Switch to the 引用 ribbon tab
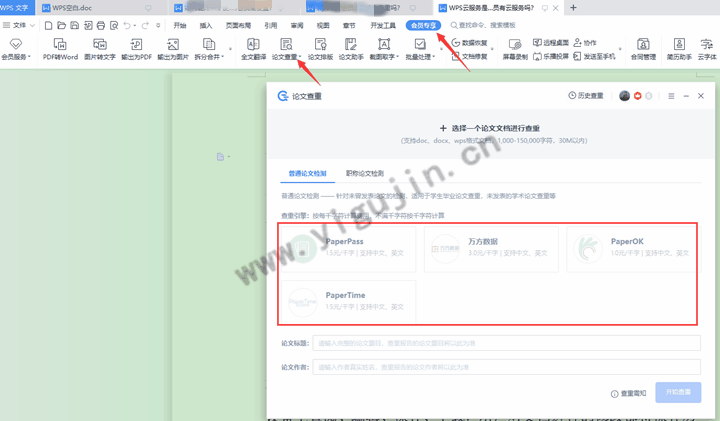Image resolution: width=720 pixels, height=421 pixels. click(270, 25)
